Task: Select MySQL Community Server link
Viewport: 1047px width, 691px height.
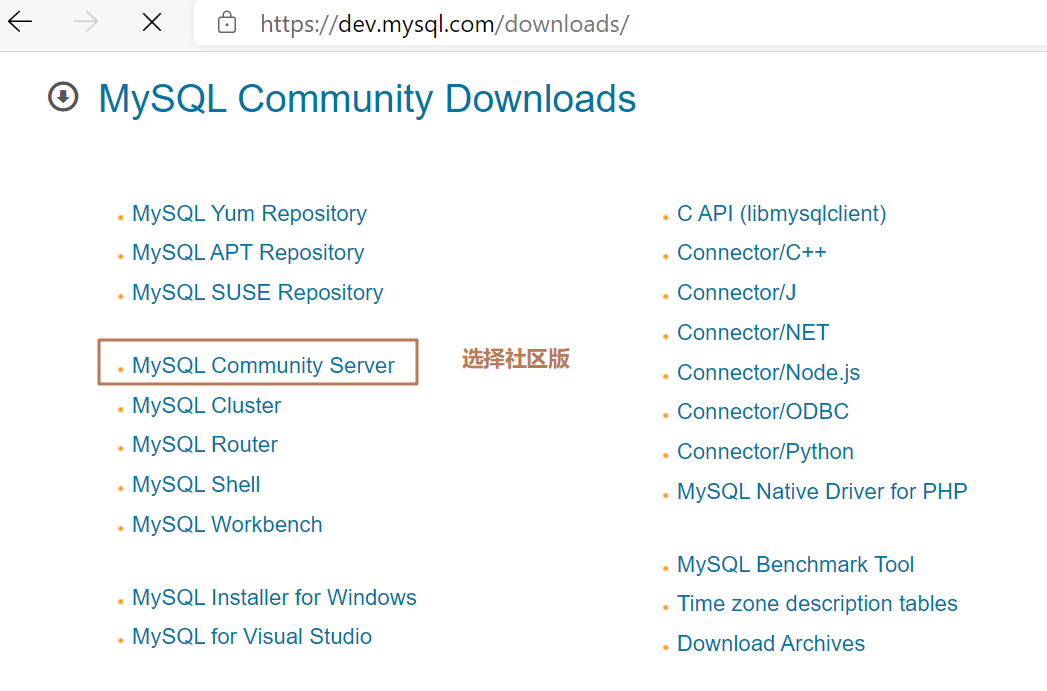Action: (263, 365)
